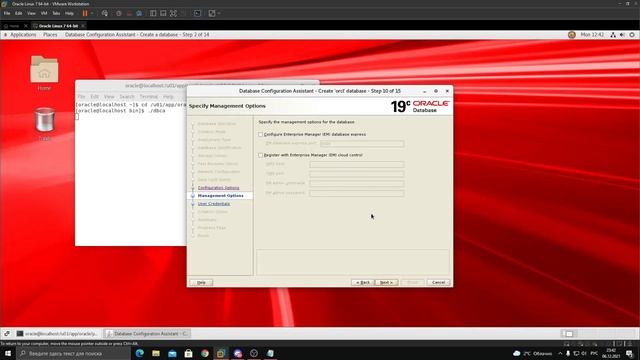Click the OMS port input field
The image size is (640, 360).
pos(357,174)
